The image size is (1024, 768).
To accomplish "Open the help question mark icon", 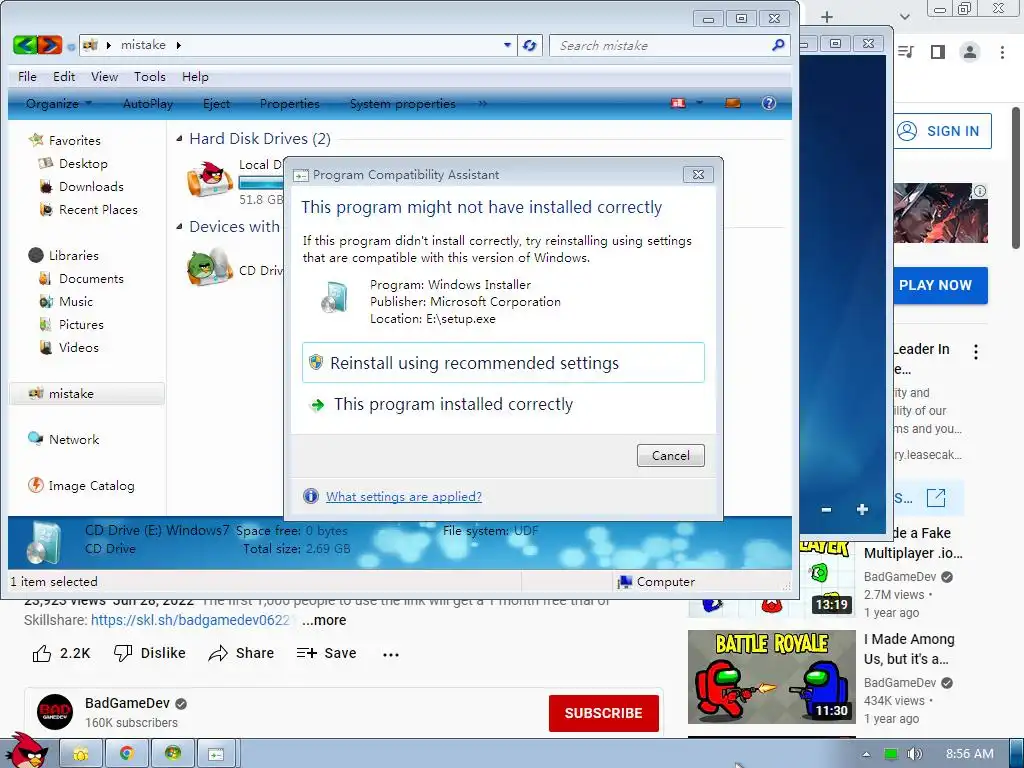I will tap(769, 103).
